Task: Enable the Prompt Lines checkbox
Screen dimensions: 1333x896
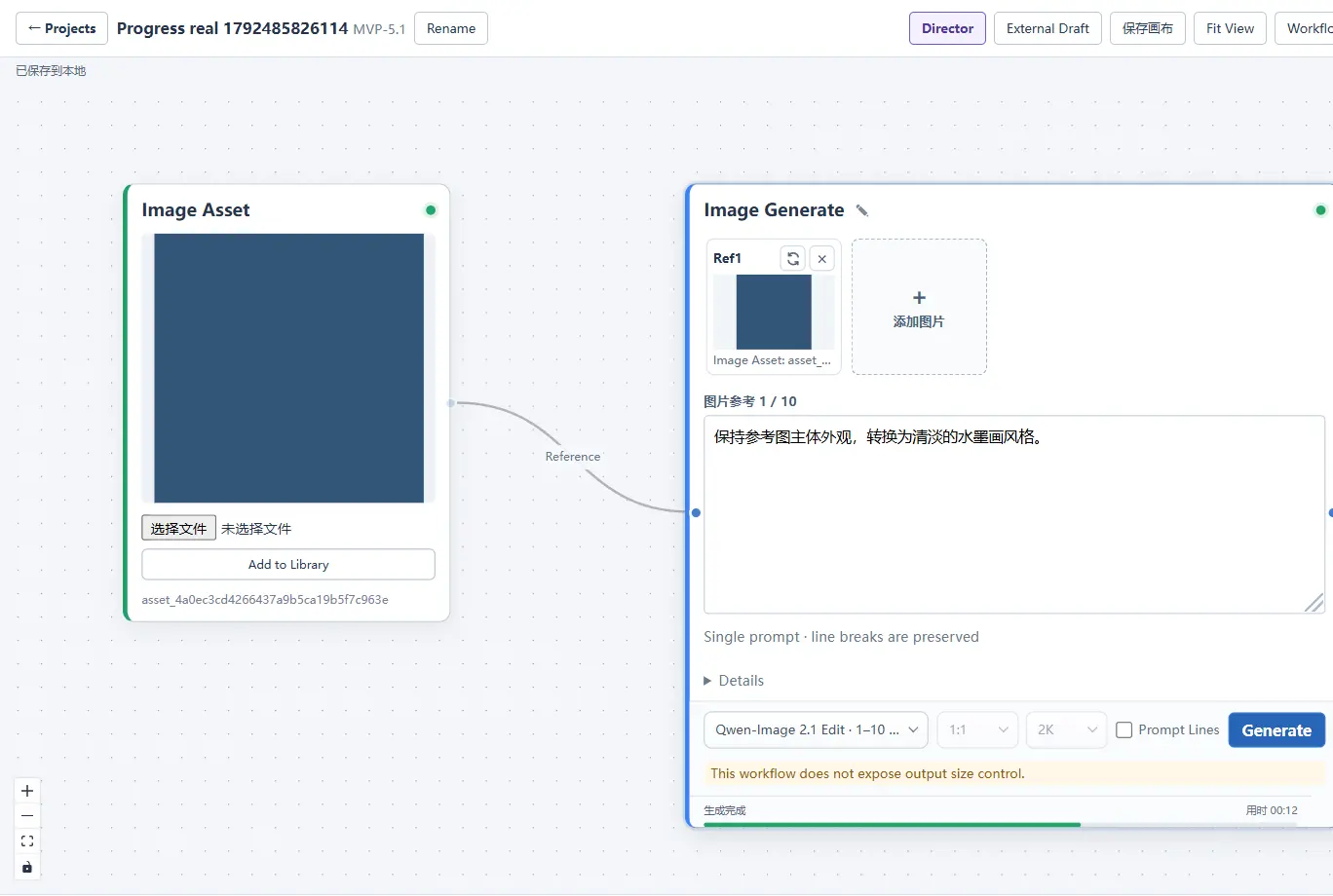Action: point(1124,730)
